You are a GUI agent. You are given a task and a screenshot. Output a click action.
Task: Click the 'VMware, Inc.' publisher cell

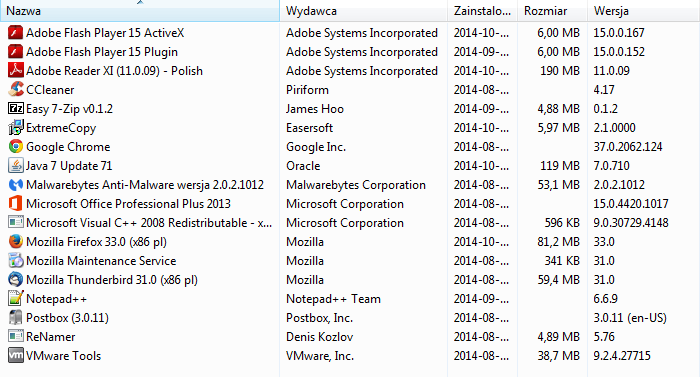click(x=320, y=356)
